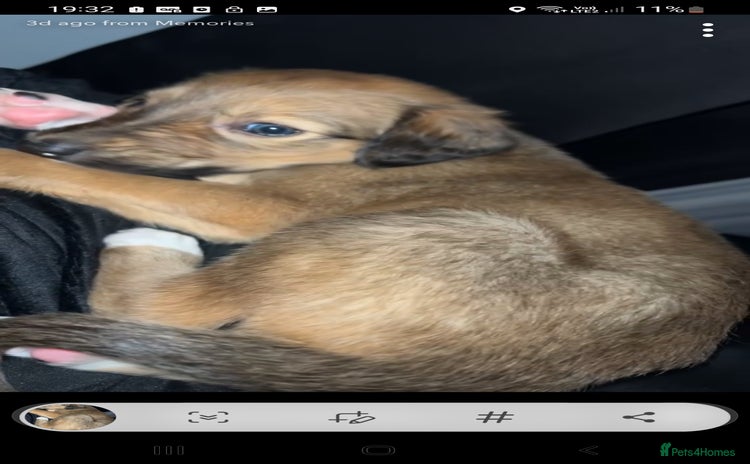The width and height of the screenshot is (750, 464).
Task: Tap the share icon in toolbar
Action: point(638,417)
